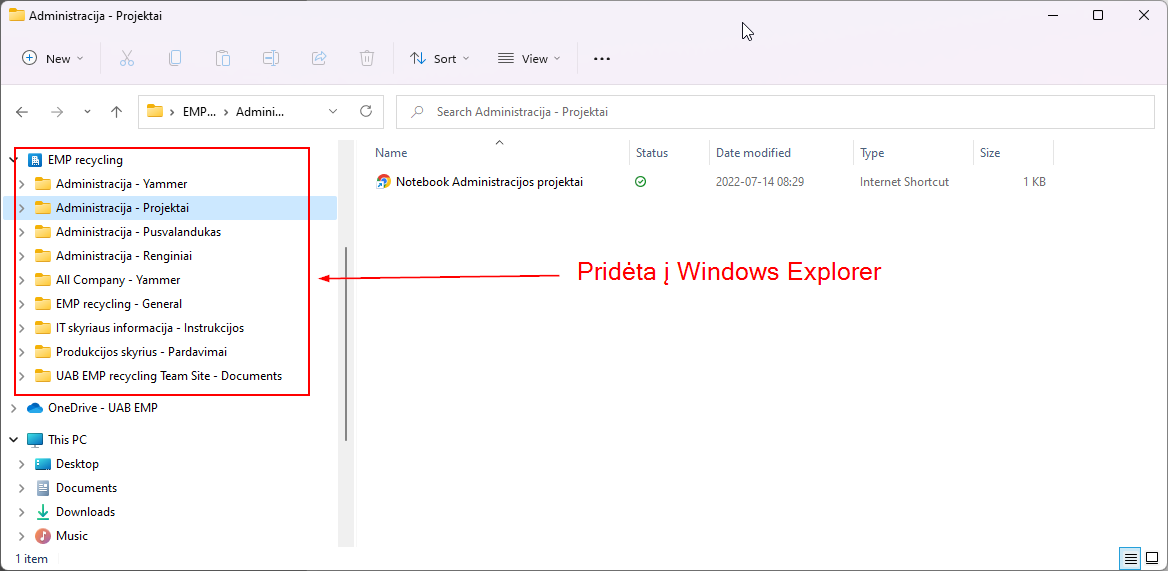Click the Notebook shortcut file icon
The height and width of the screenshot is (571, 1168).
pos(383,181)
